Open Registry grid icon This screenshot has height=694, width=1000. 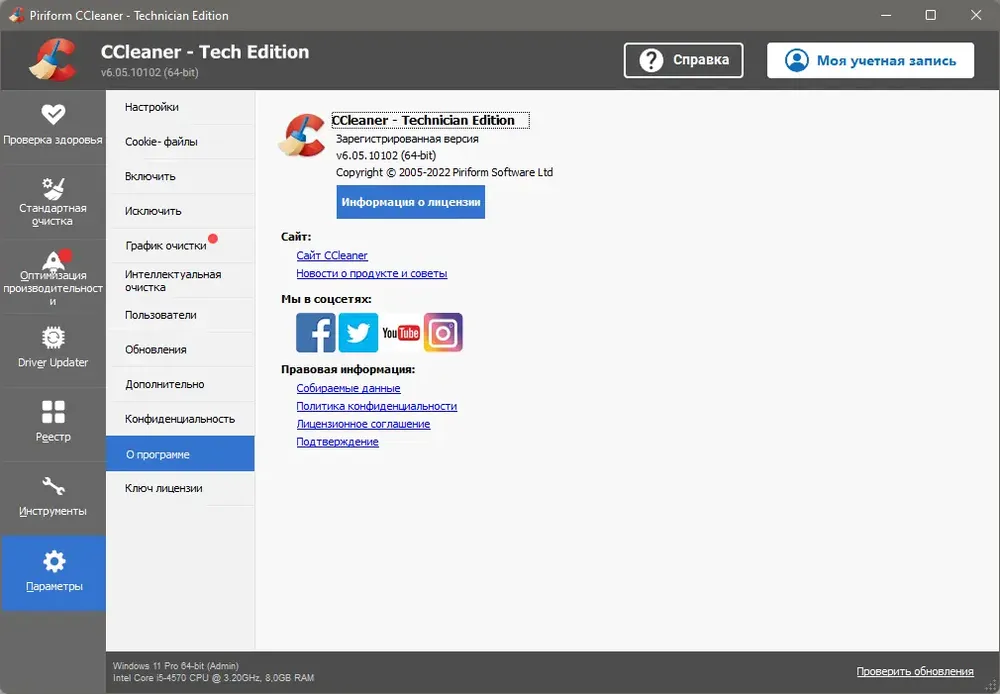pyautogui.click(x=53, y=412)
